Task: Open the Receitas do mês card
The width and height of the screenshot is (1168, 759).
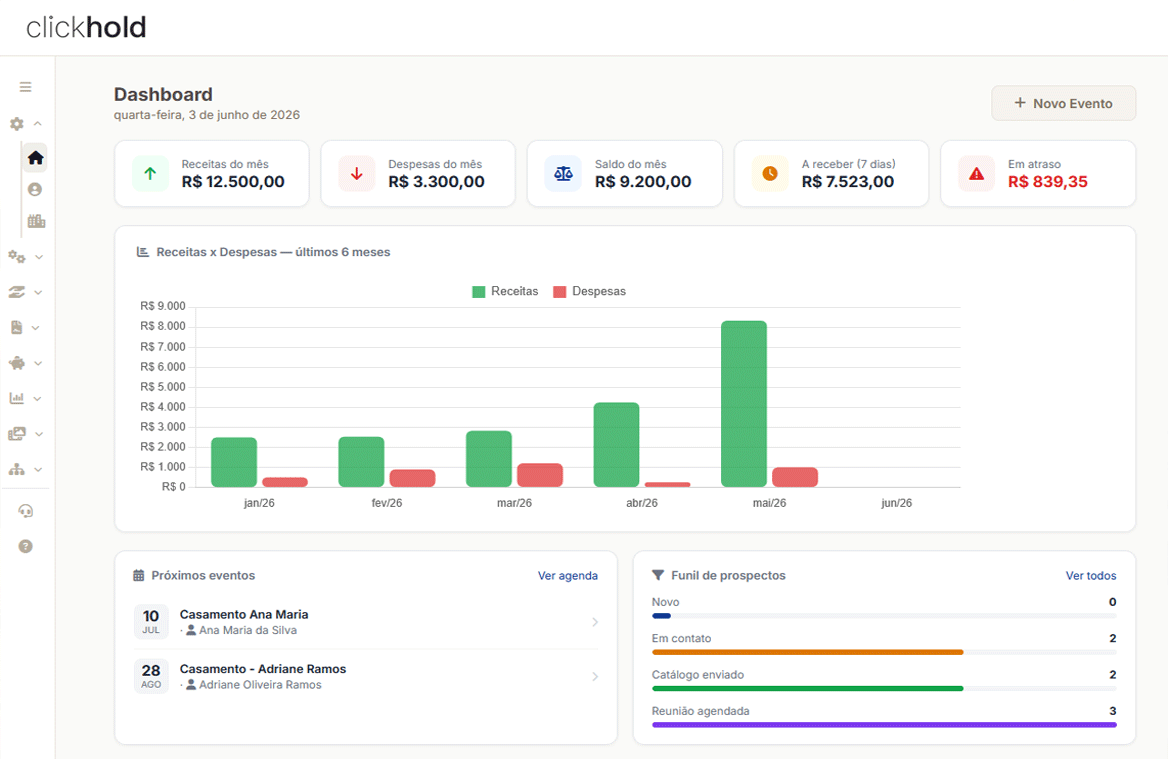Action: tap(212, 174)
